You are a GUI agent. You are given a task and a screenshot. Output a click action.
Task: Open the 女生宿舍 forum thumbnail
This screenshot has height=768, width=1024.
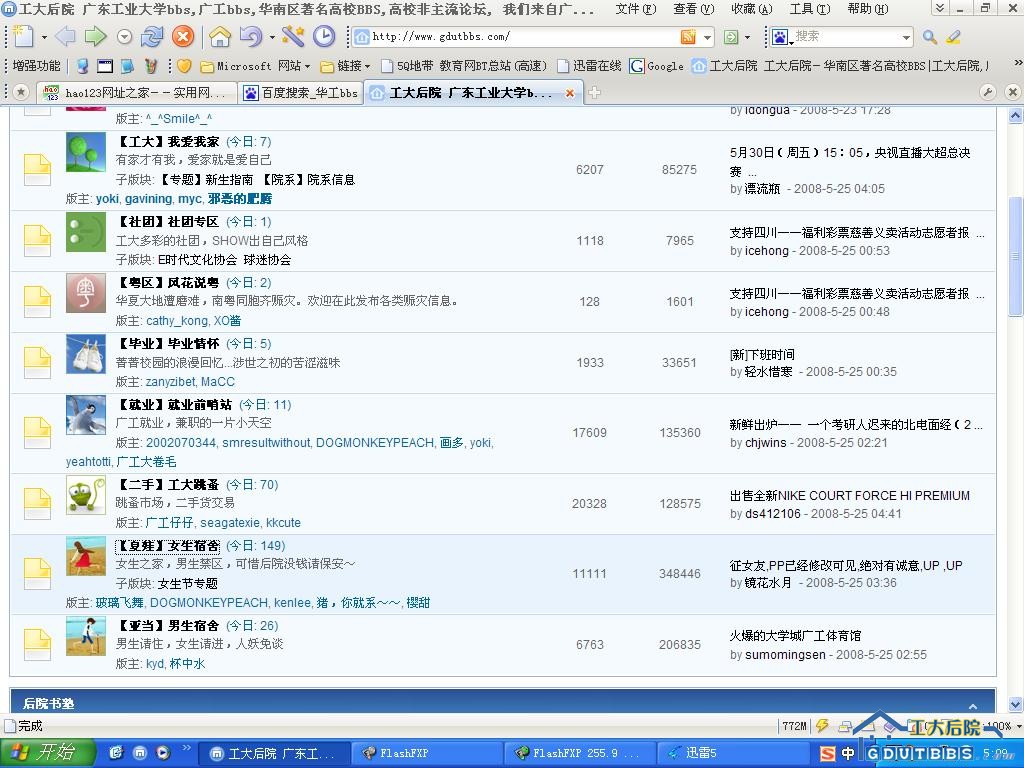coord(86,557)
